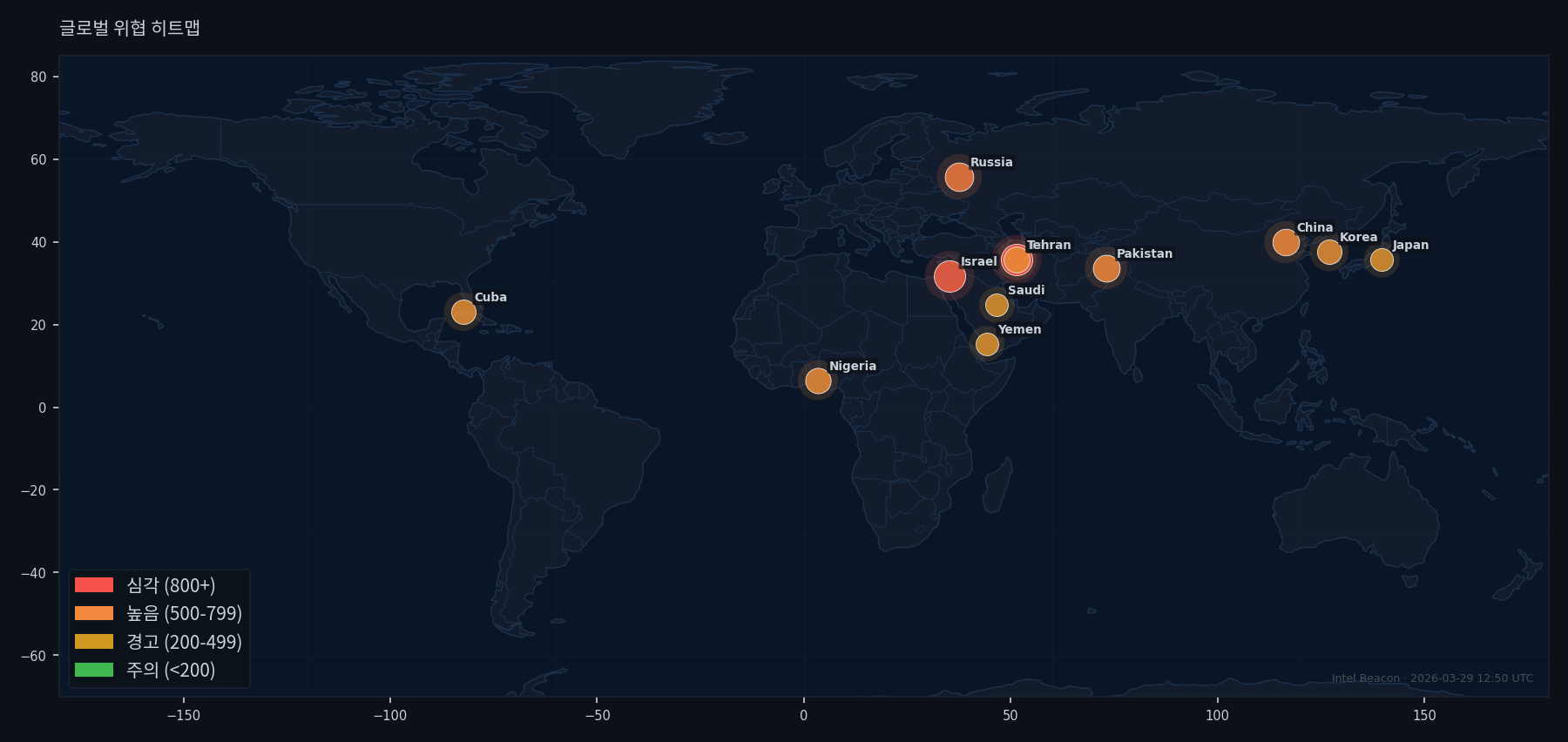Click the red 심각 legend swatch

(94, 585)
